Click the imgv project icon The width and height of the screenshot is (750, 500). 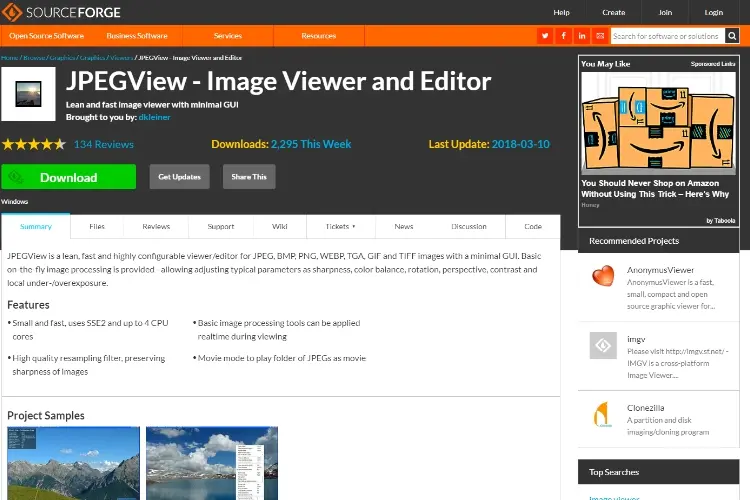tap(603, 345)
